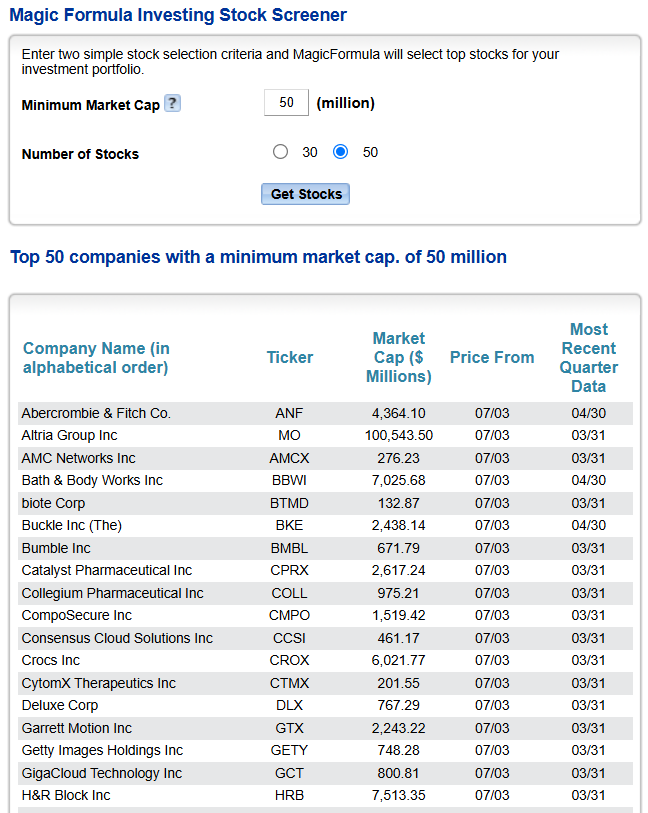
Task: Click the DLX ticker symbol
Action: (289, 706)
